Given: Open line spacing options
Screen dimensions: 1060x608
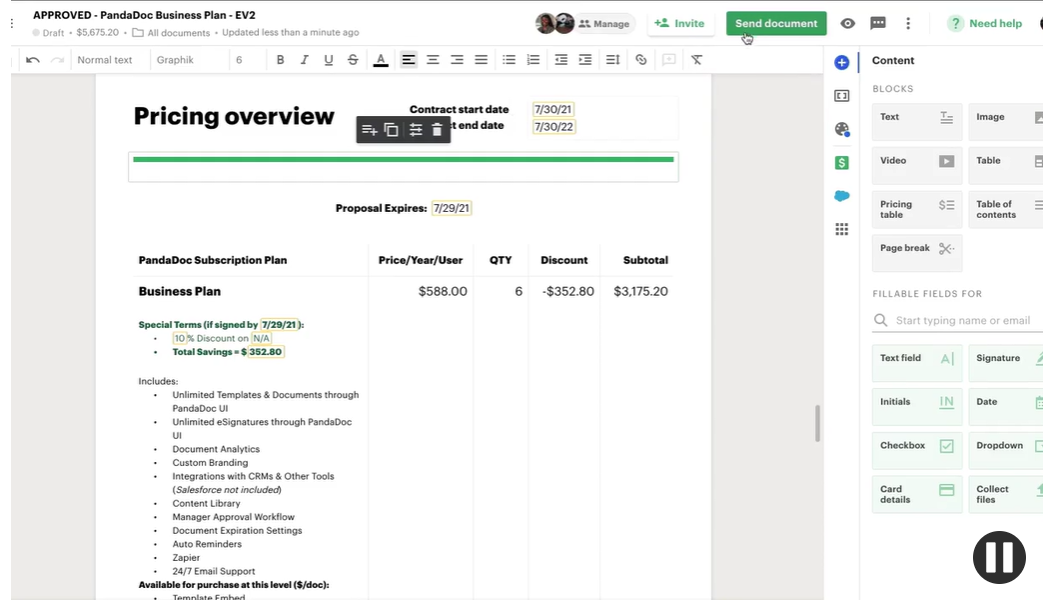Looking at the screenshot, I should coord(613,60).
